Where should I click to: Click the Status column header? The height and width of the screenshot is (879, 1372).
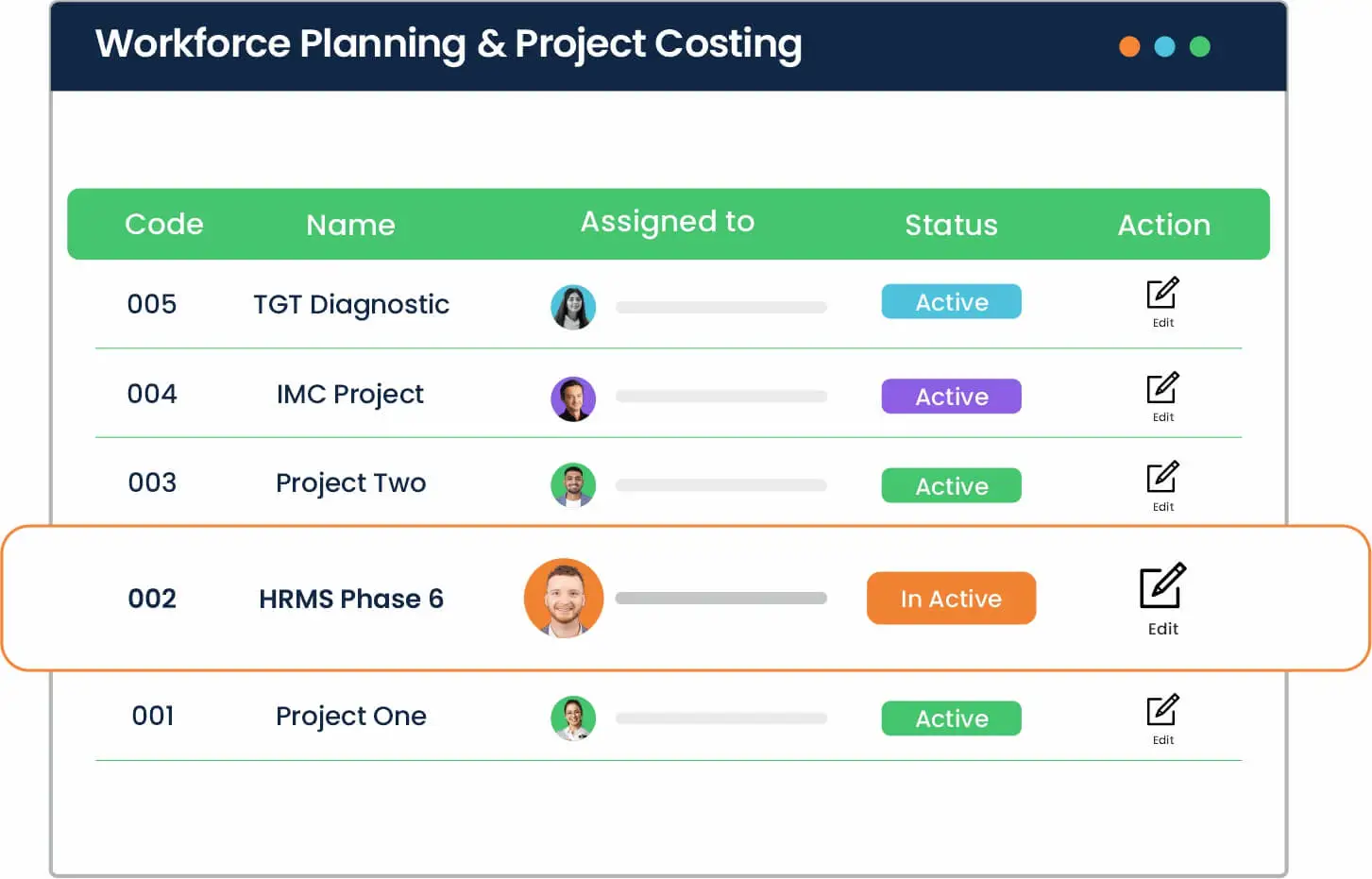(x=951, y=225)
